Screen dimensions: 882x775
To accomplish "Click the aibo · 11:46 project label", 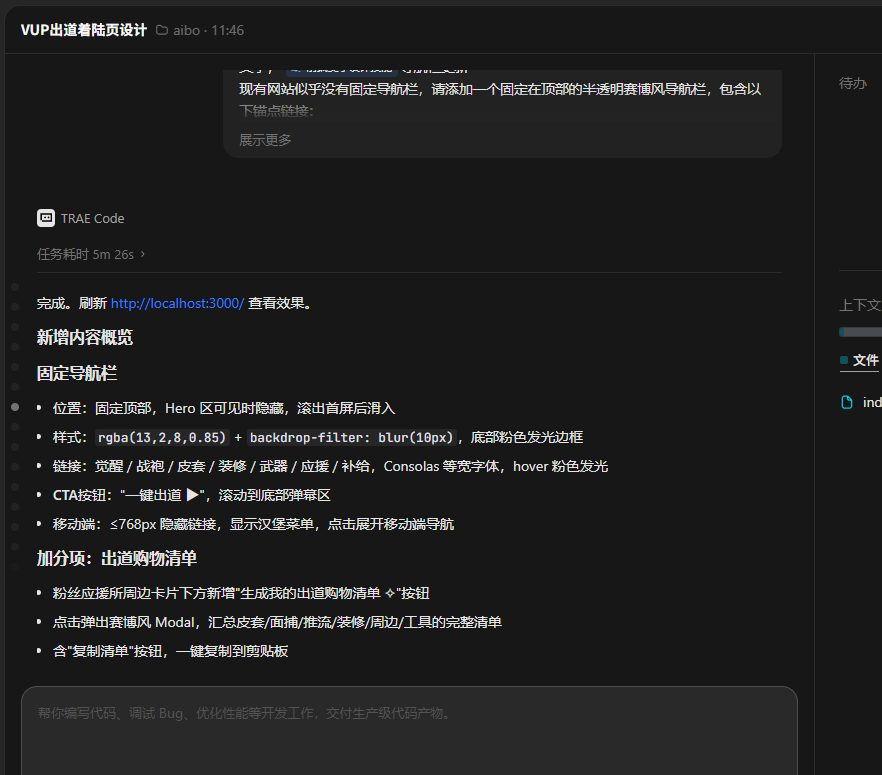I will 209,30.
